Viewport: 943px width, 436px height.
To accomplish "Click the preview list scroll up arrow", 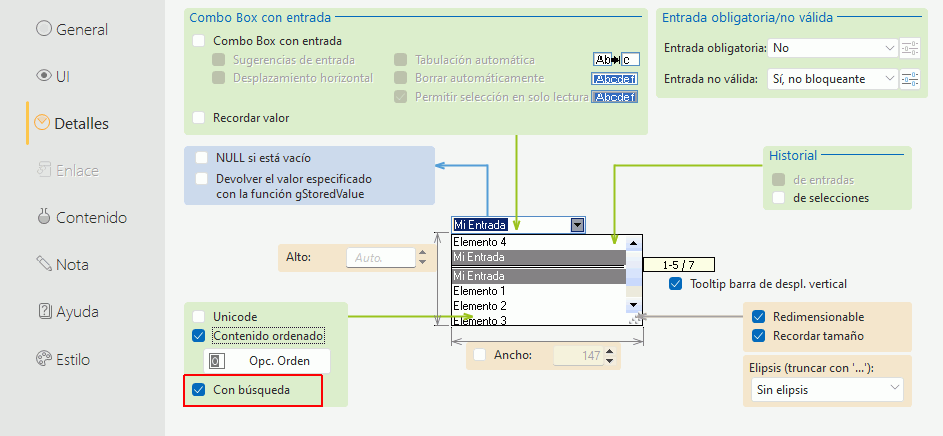I will pyautogui.click(x=633, y=242).
